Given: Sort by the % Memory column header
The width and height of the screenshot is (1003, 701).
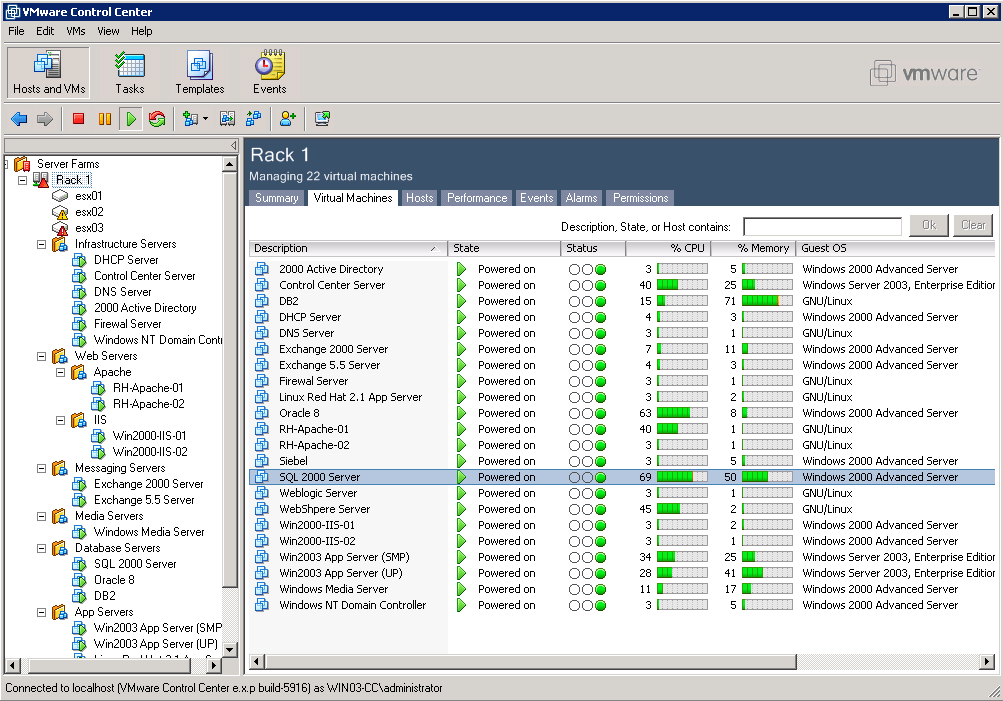Looking at the screenshot, I should pos(753,248).
